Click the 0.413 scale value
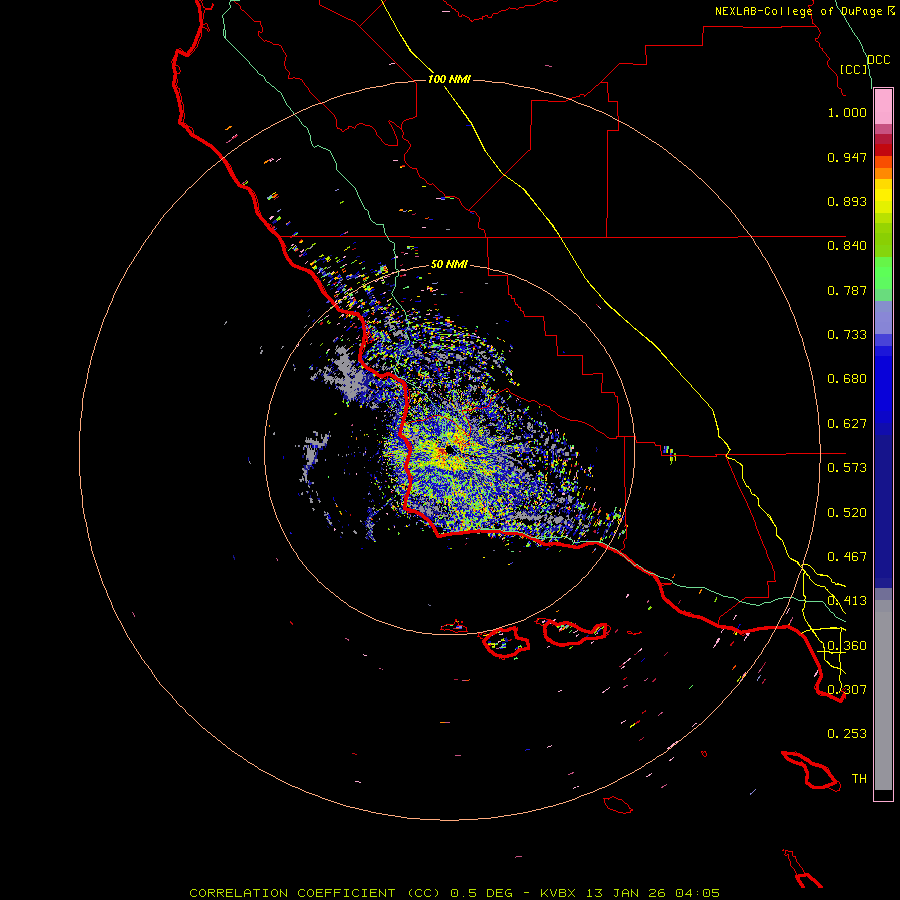 point(847,601)
